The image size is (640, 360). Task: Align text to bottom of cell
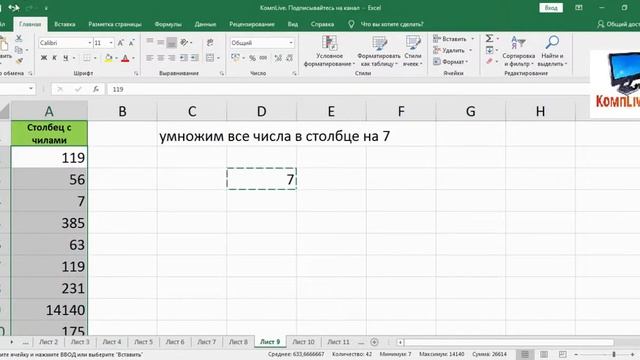(x=172, y=42)
